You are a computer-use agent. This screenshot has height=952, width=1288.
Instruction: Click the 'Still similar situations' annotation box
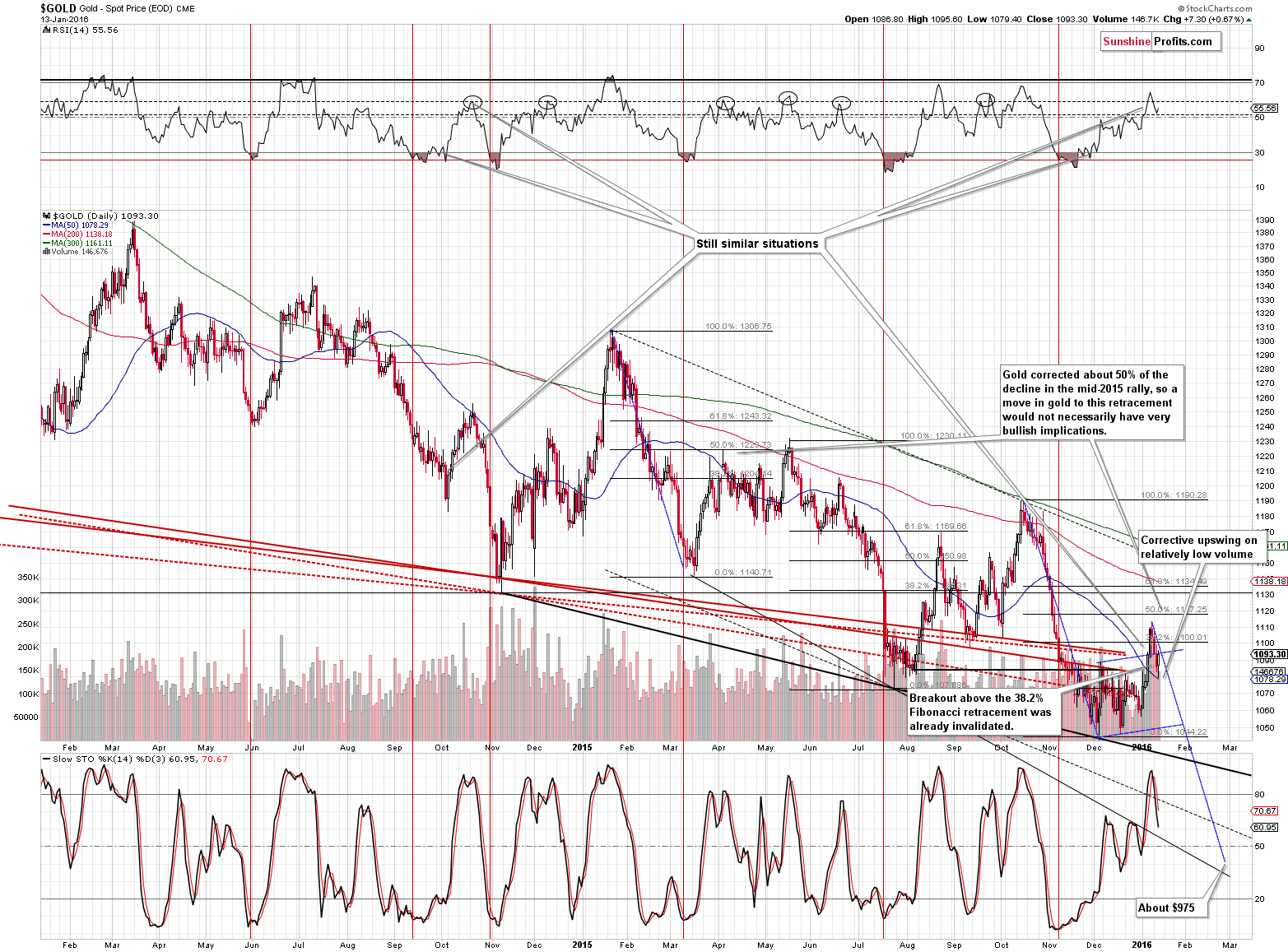pyautogui.click(x=757, y=244)
